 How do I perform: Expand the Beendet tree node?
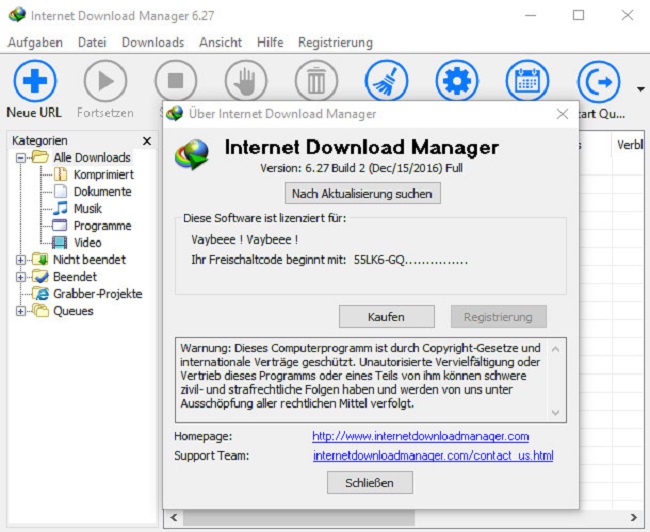pos(20,277)
